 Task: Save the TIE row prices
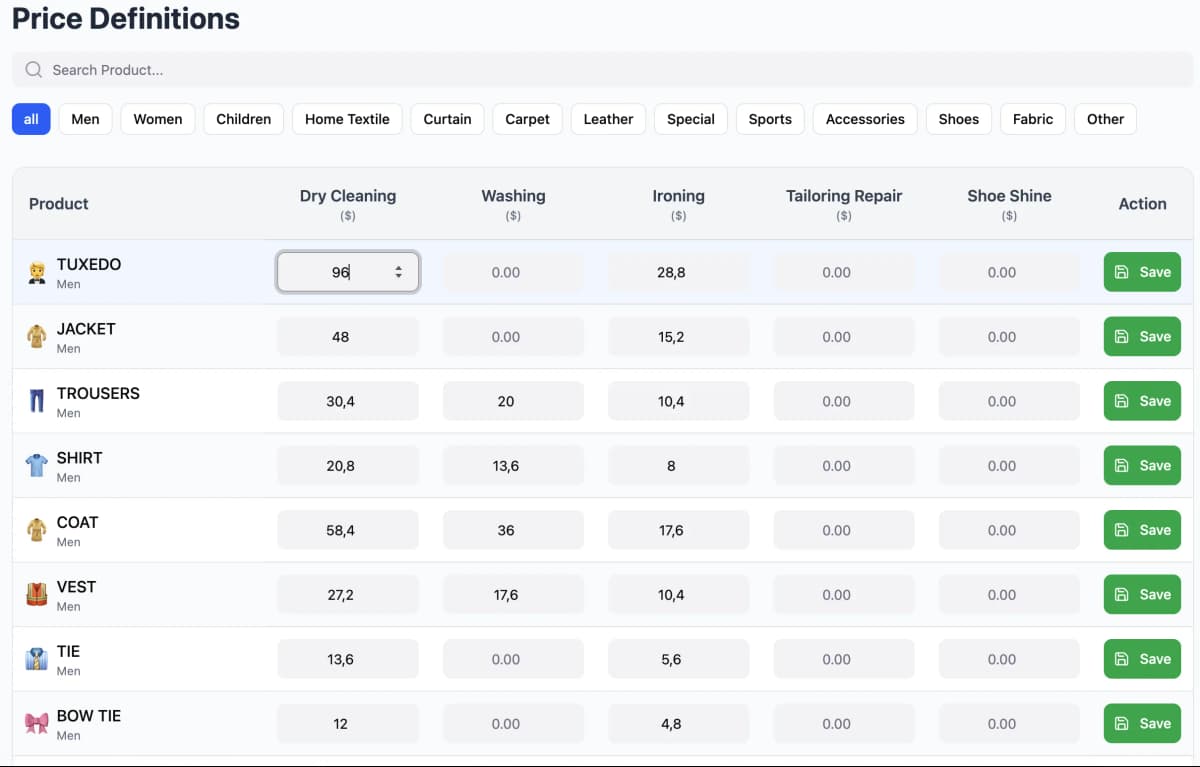point(1142,659)
